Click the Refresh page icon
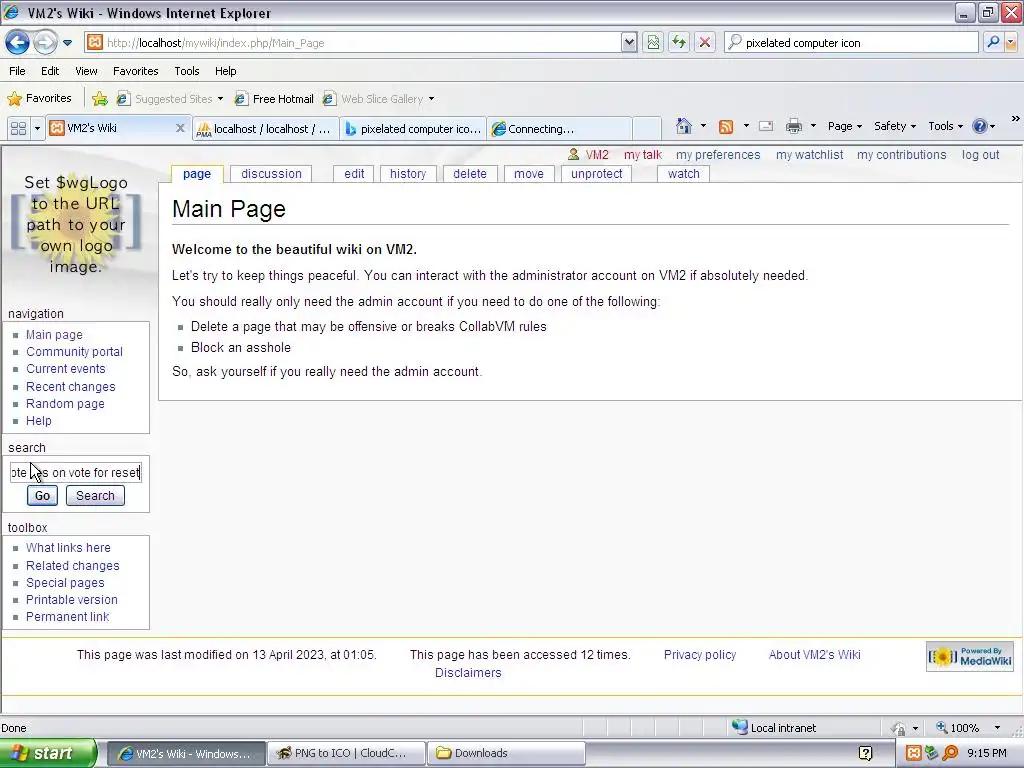The image size is (1024, 768). (679, 43)
